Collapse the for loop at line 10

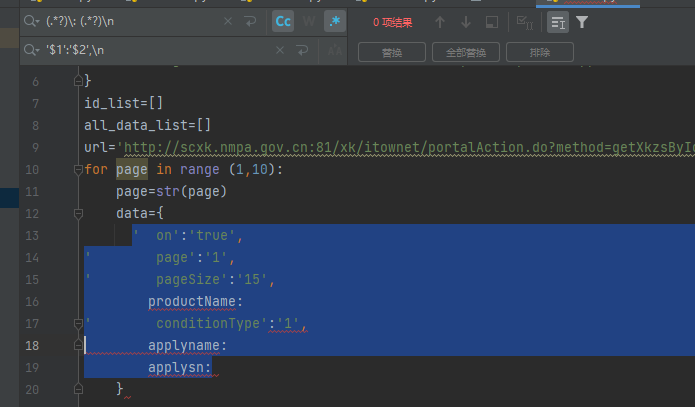tap(78, 169)
